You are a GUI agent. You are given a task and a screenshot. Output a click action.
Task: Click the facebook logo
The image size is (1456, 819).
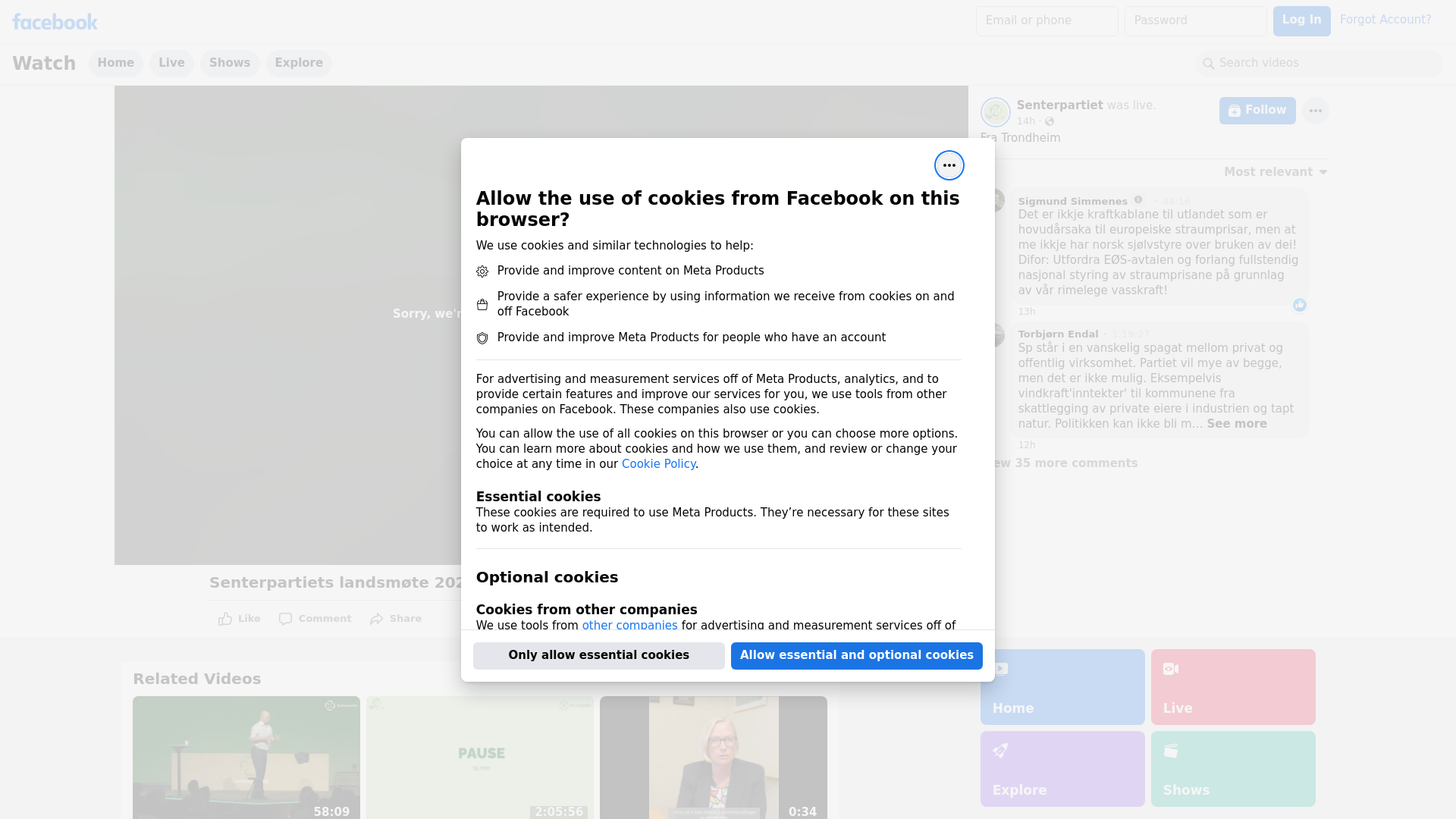(55, 22)
